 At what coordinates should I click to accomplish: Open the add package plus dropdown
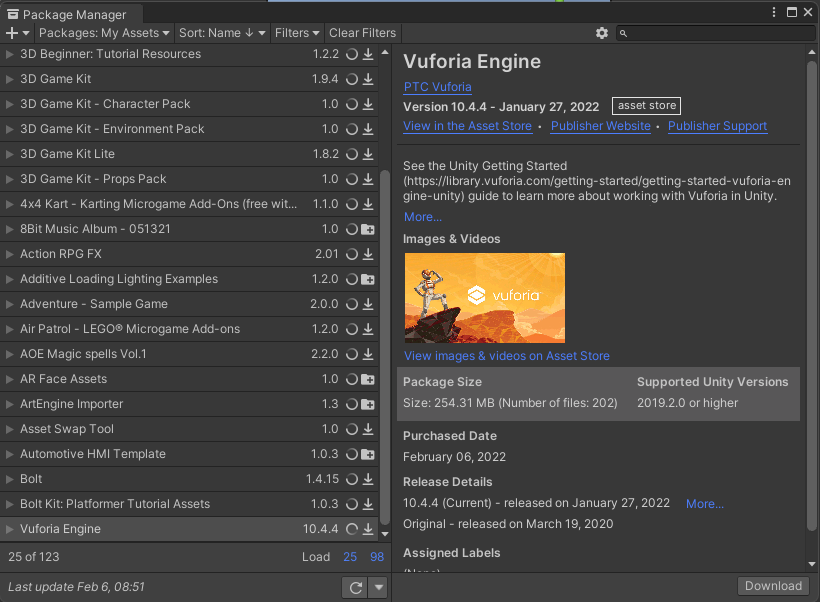pyautogui.click(x=17, y=33)
